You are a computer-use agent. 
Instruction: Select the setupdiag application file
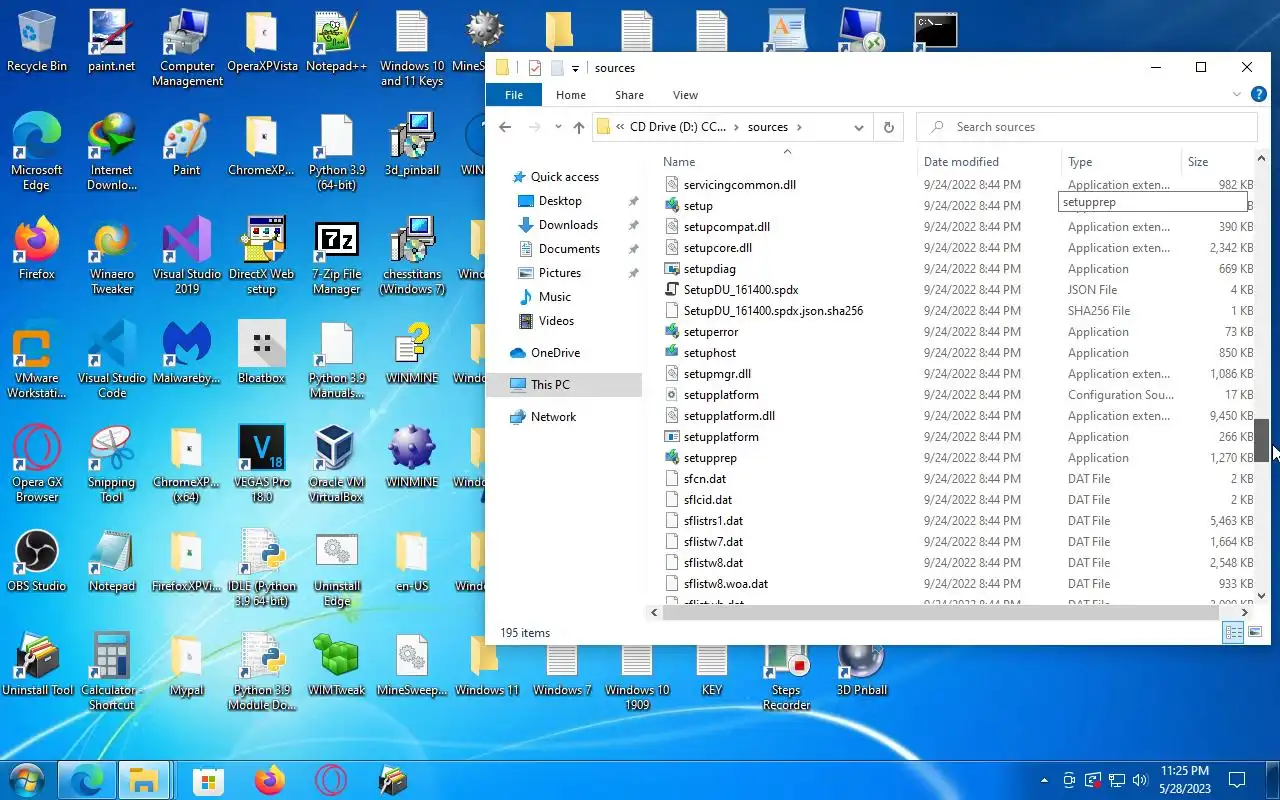point(710,269)
